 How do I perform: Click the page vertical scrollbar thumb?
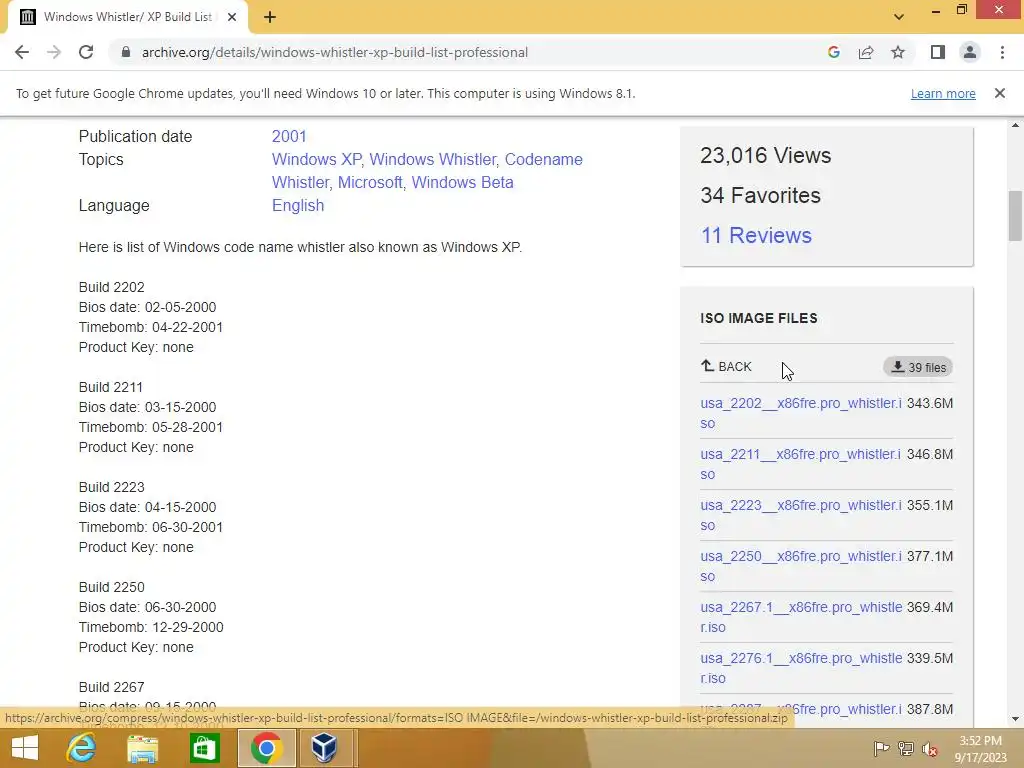pyautogui.click(x=1015, y=216)
